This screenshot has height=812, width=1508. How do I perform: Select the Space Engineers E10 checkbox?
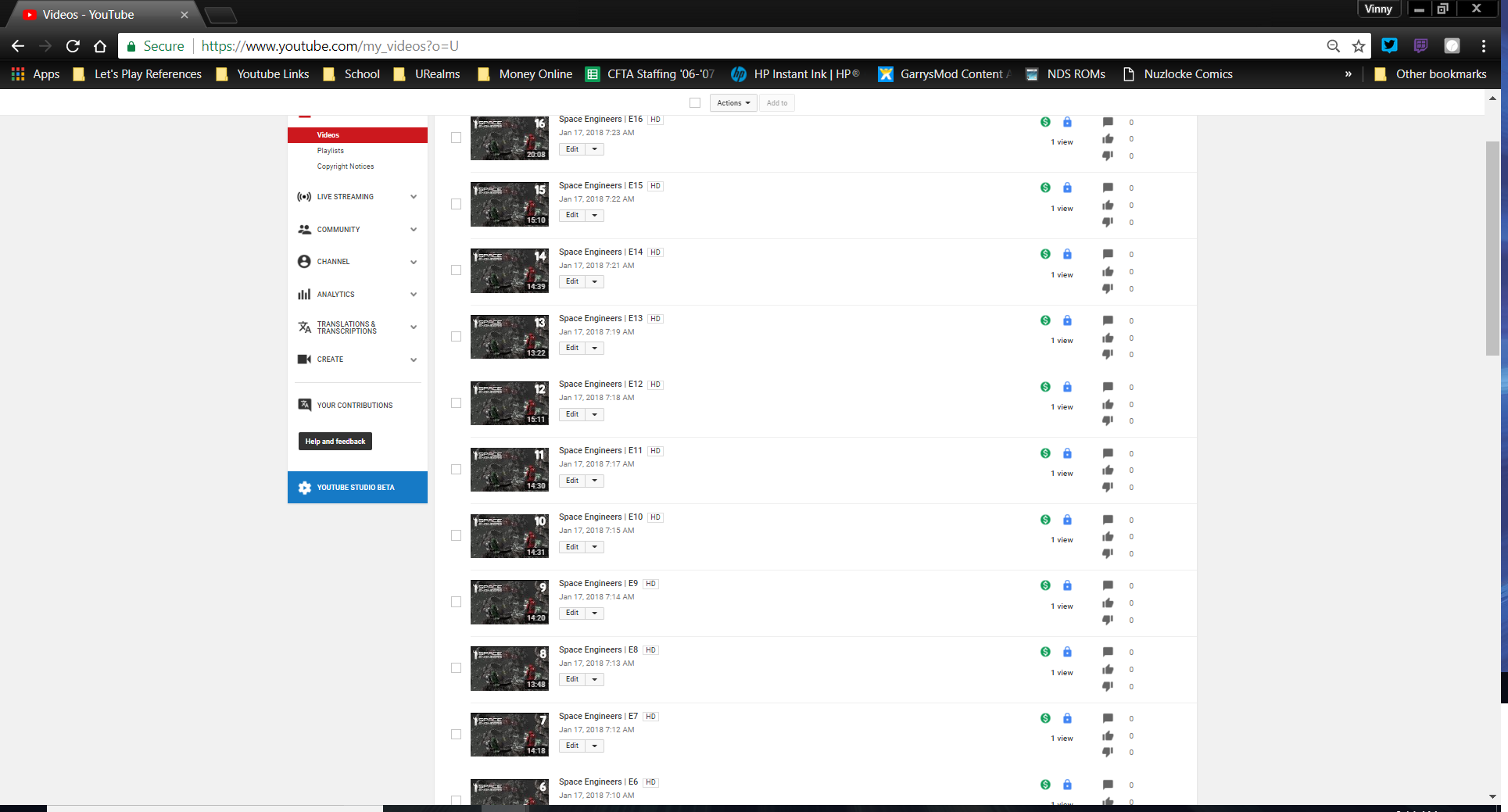pos(456,536)
